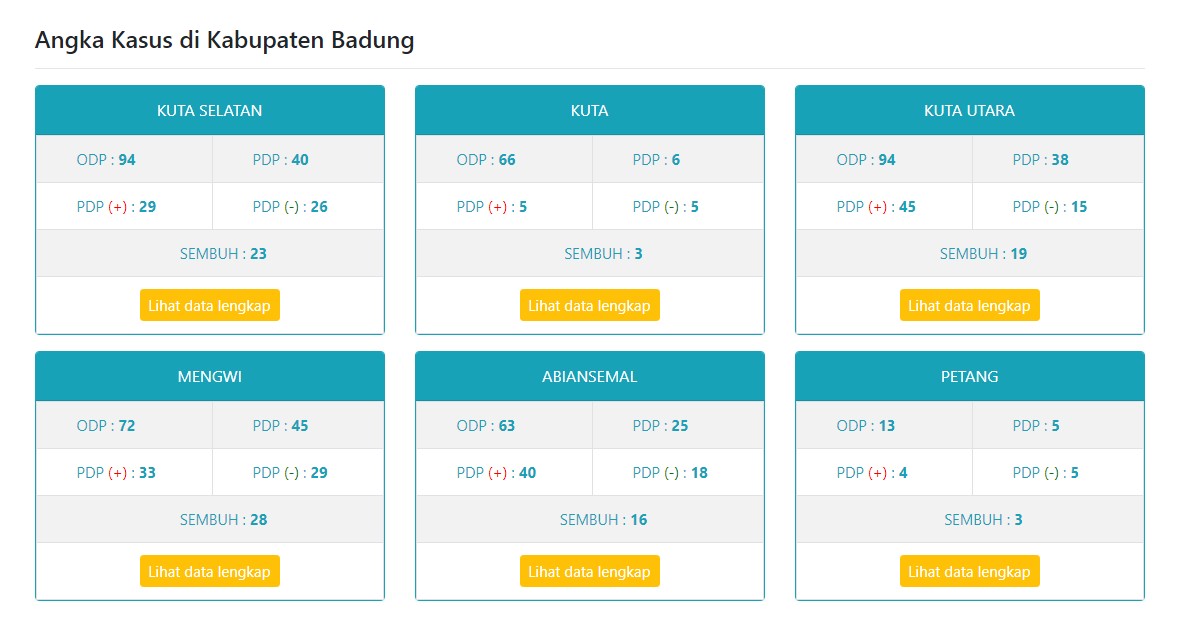
Task: Select the PDP total in Kuta card
Action: pyautogui.click(x=676, y=160)
